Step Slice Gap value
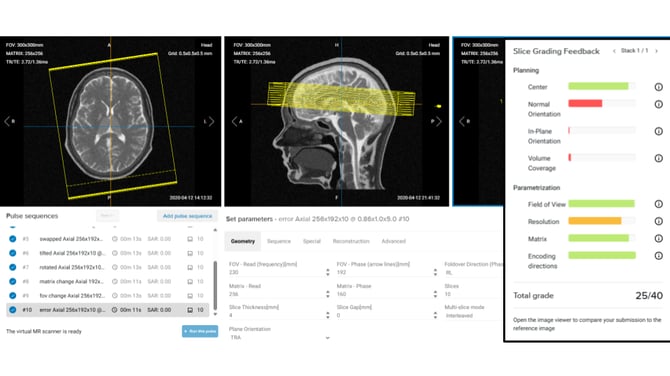 coord(435,315)
